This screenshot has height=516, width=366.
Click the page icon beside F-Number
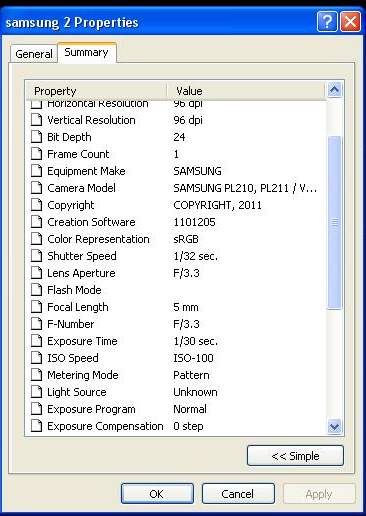(x=37, y=324)
